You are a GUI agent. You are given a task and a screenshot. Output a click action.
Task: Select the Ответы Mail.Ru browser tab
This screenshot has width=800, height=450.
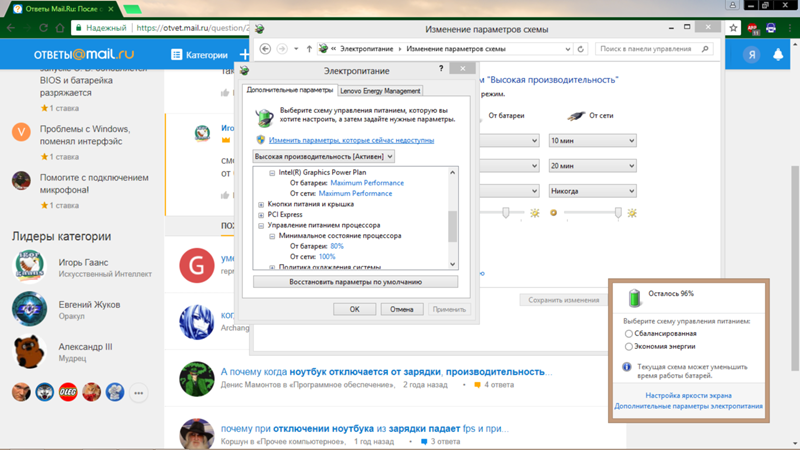point(64,9)
